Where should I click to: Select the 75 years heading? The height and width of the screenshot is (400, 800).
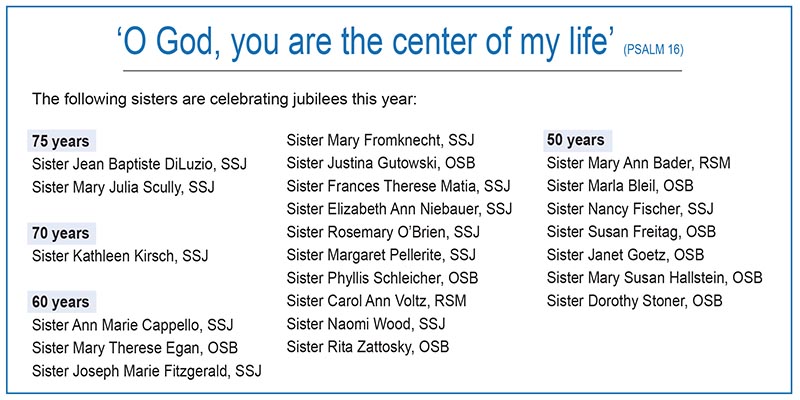[61, 141]
